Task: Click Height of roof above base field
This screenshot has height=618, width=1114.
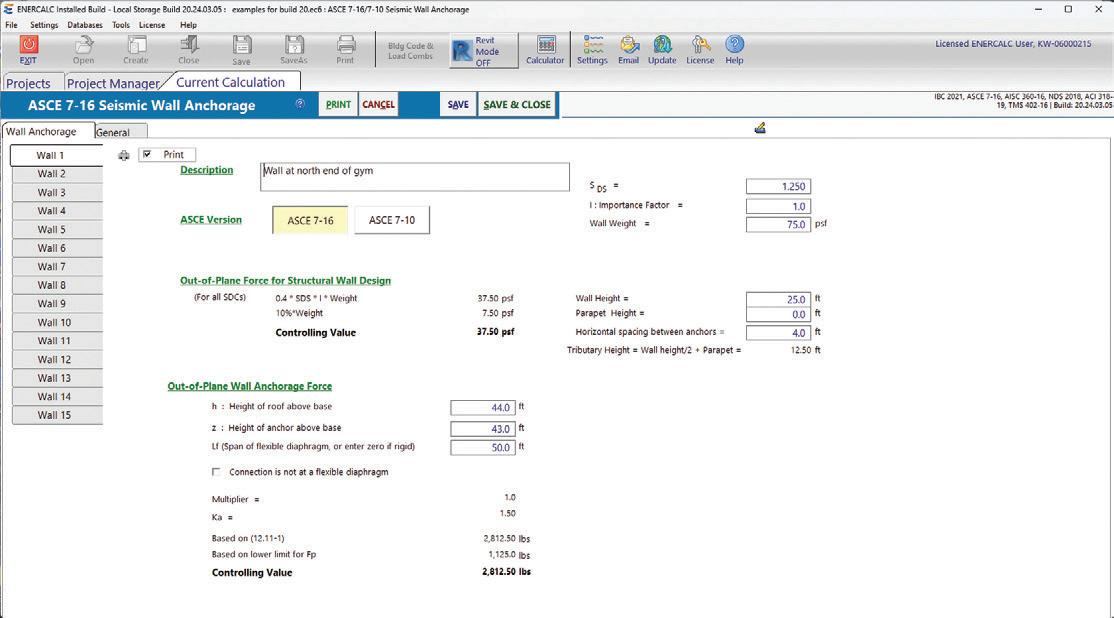Action: [x=482, y=408]
